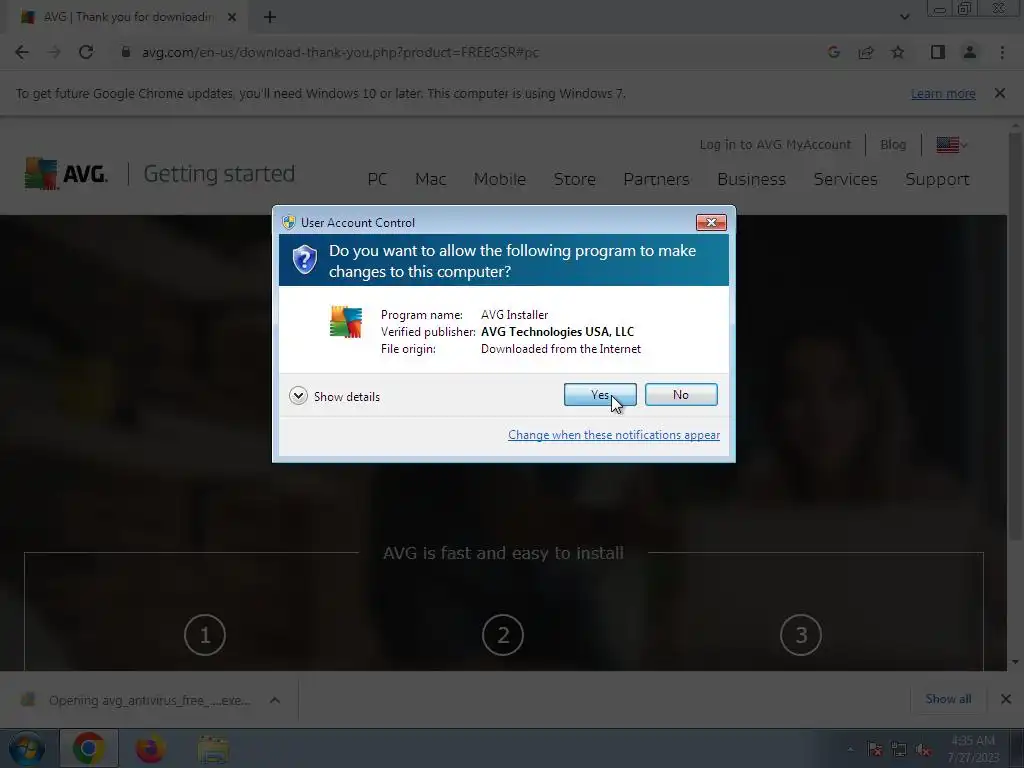The height and width of the screenshot is (768, 1024).
Task: Click No in User Account Control dialog
Action: [680, 394]
